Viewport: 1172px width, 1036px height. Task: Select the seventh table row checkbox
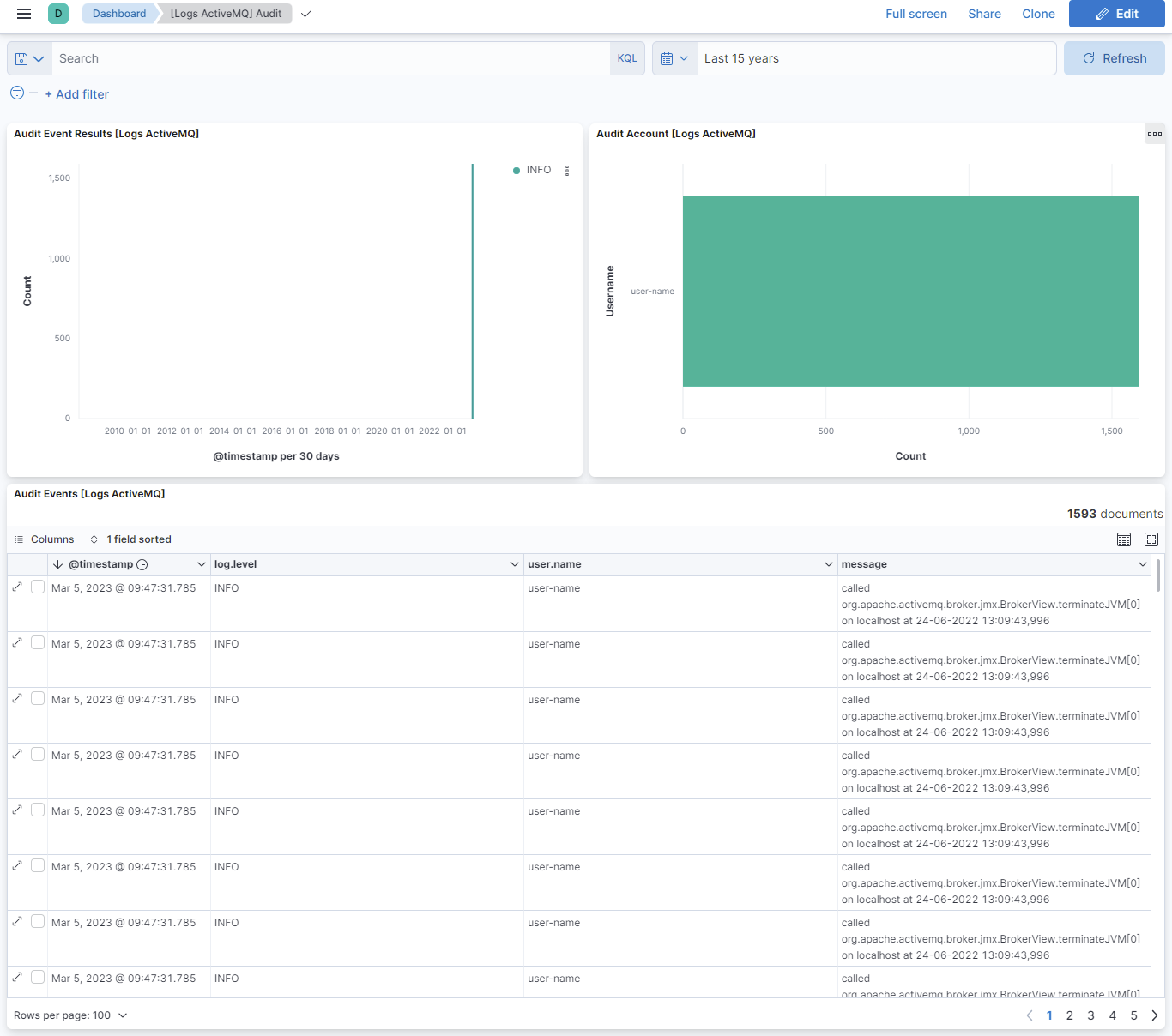click(x=38, y=921)
